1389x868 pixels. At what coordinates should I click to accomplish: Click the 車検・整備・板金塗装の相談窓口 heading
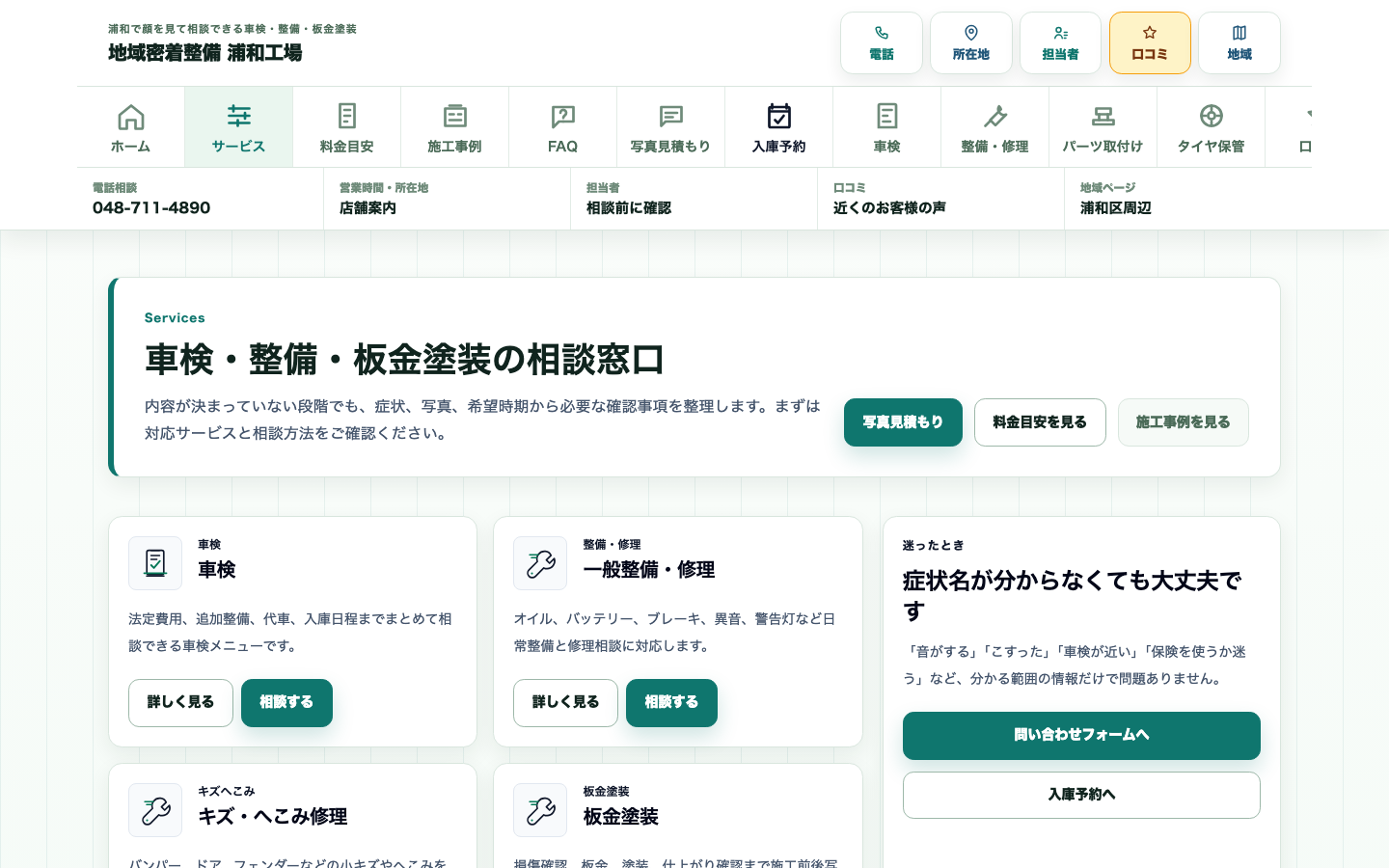coord(405,360)
